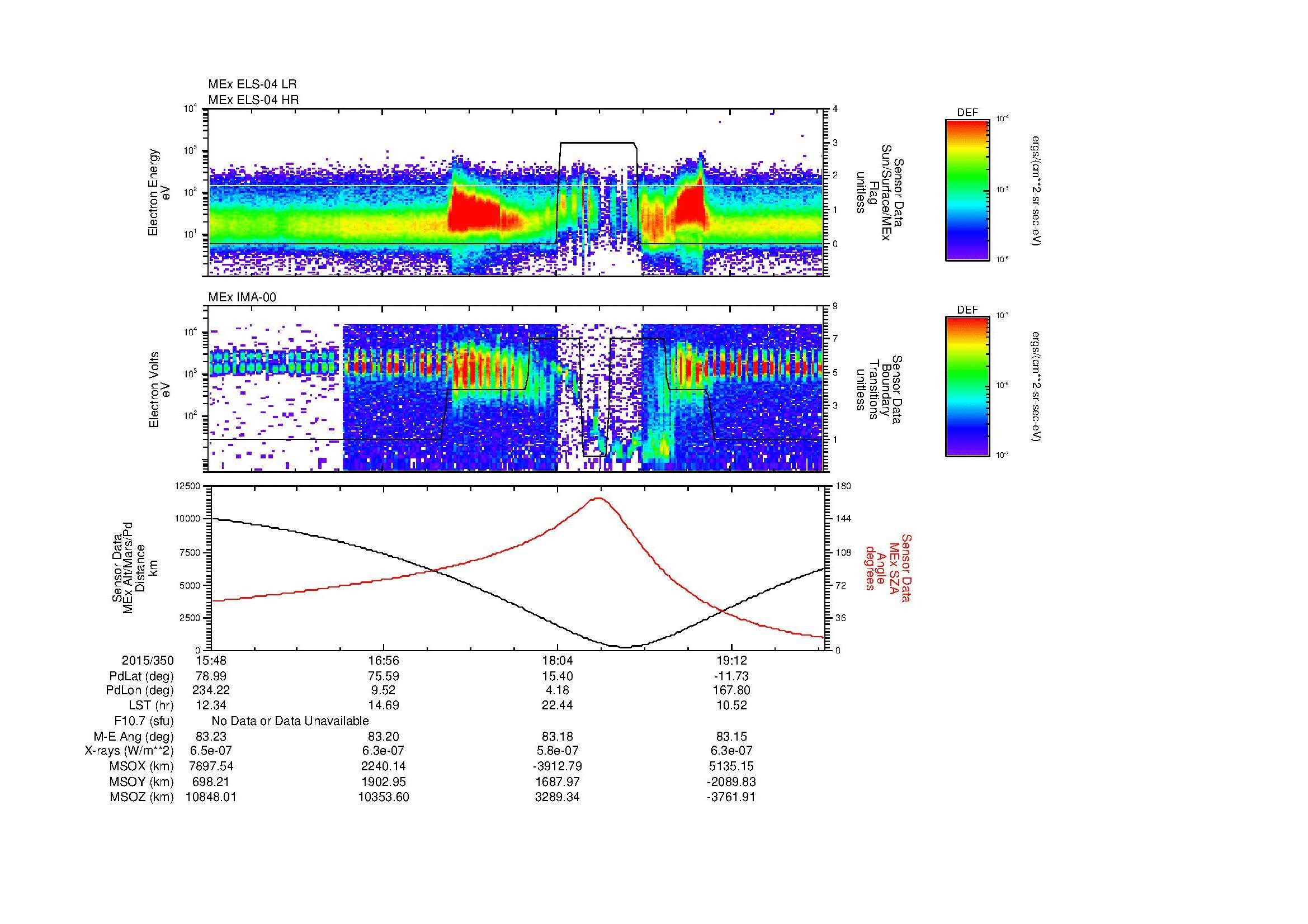
Task: Click the MSOX value '7897.54'
Action: point(211,766)
